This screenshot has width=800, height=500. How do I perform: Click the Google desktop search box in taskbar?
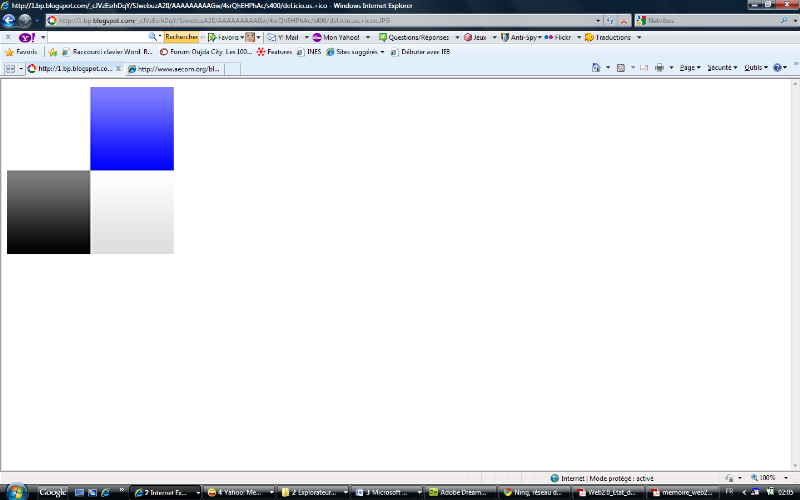click(x=53, y=492)
